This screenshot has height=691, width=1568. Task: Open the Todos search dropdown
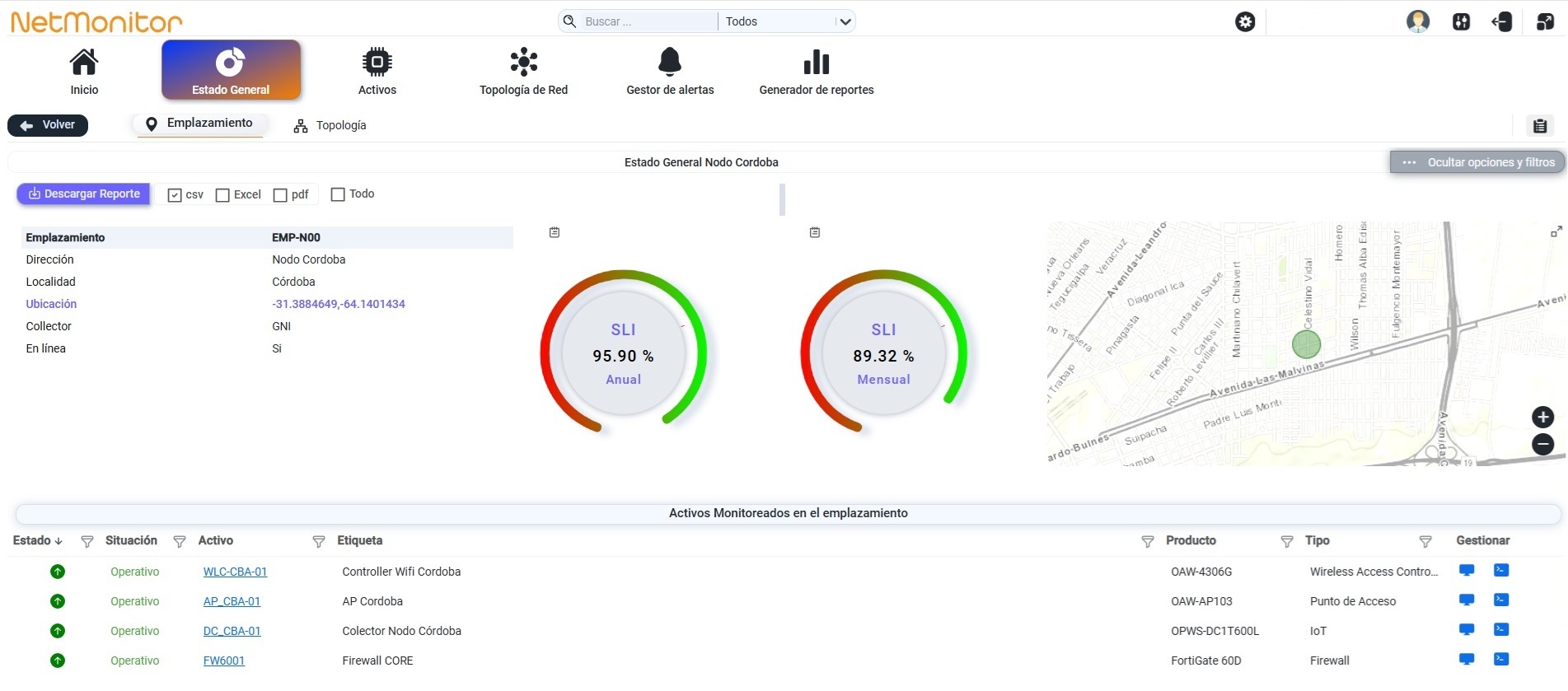point(787,21)
